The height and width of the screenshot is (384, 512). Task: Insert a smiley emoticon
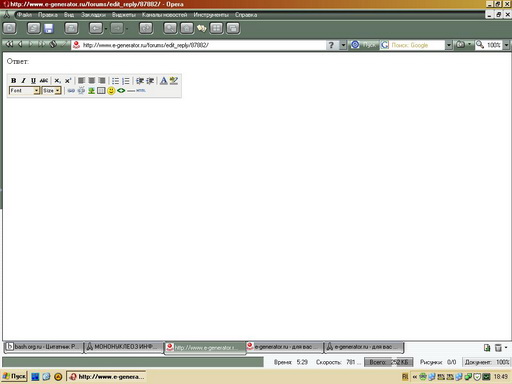[x=111, y=91]
